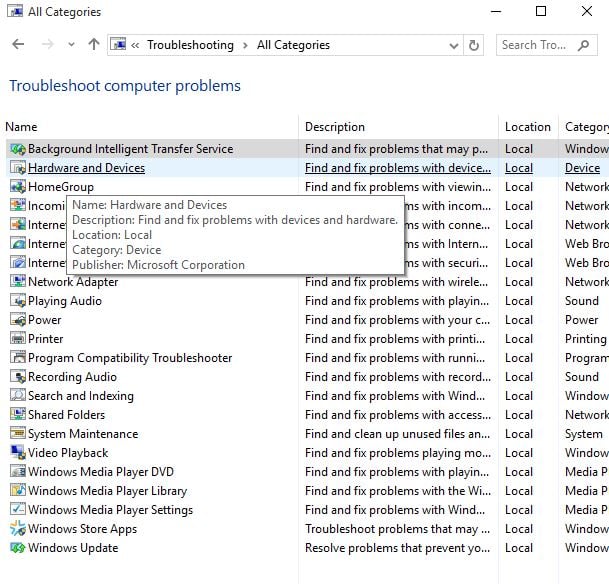The width and height of the screenshot is (609, 584).
Task: Click the Power troubleshooter icon
Action: [18, 320]
